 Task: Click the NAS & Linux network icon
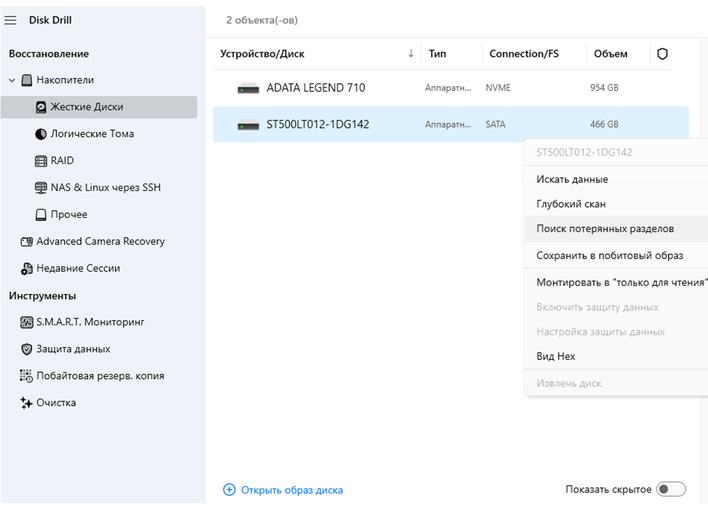tap(41, 188)
